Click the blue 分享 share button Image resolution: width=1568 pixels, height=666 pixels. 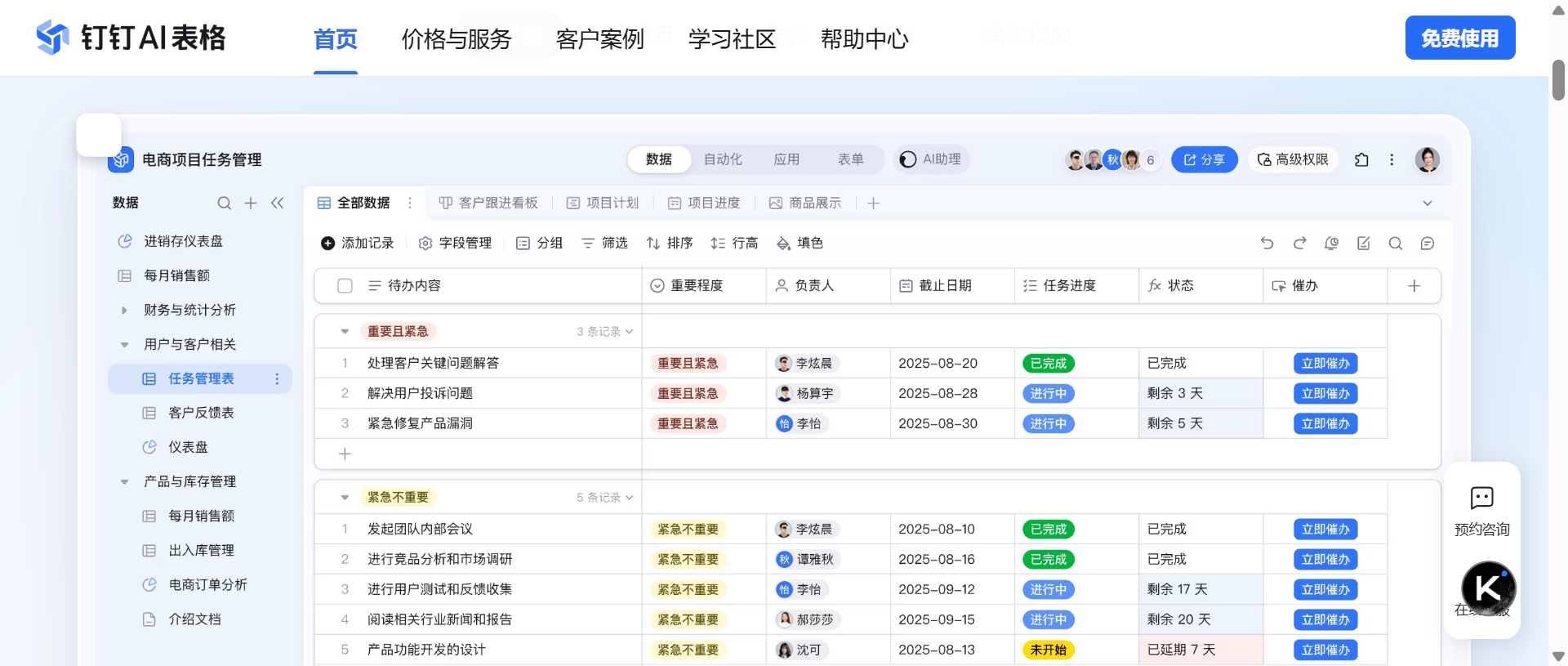[1204, 160]
